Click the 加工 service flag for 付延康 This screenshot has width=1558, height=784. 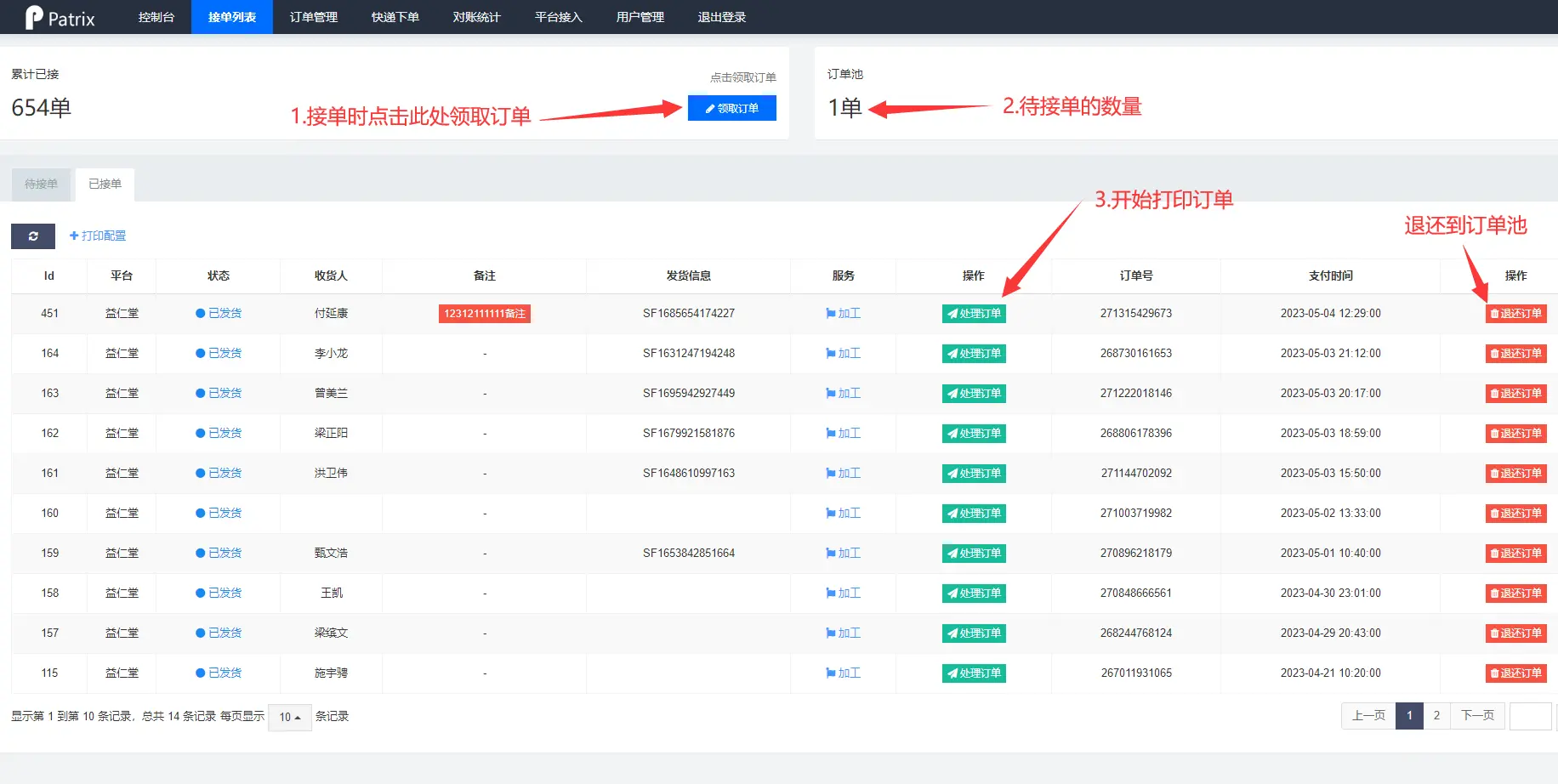843,314
